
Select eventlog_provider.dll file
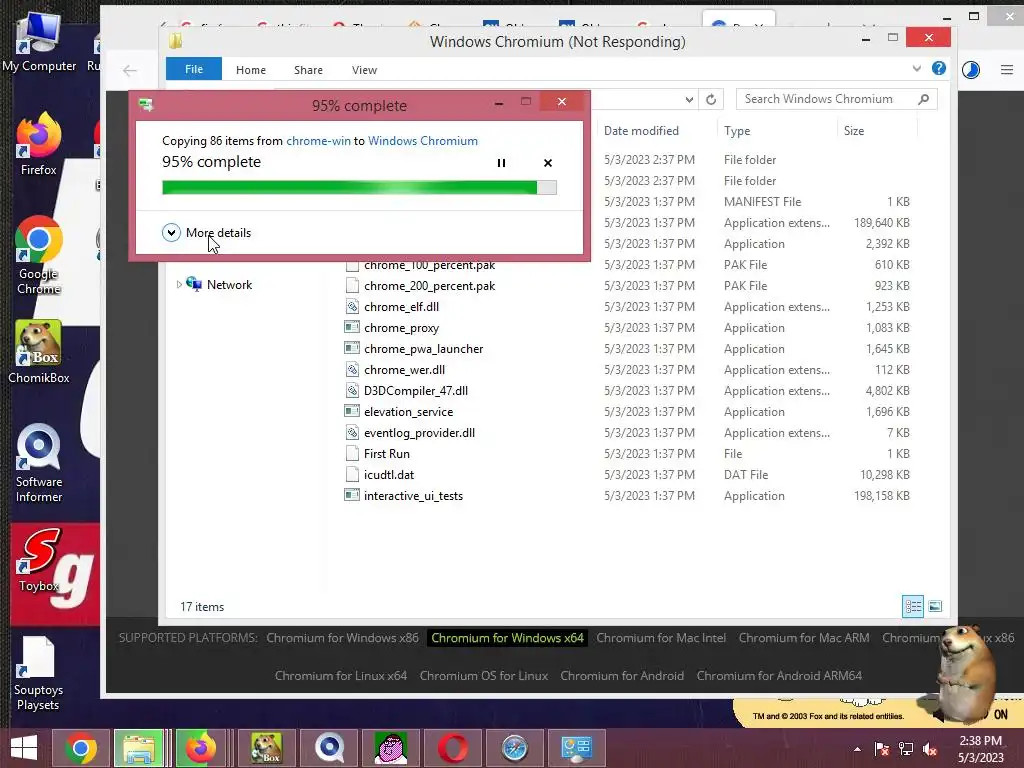pyautogui.click(x=419, y=432)
